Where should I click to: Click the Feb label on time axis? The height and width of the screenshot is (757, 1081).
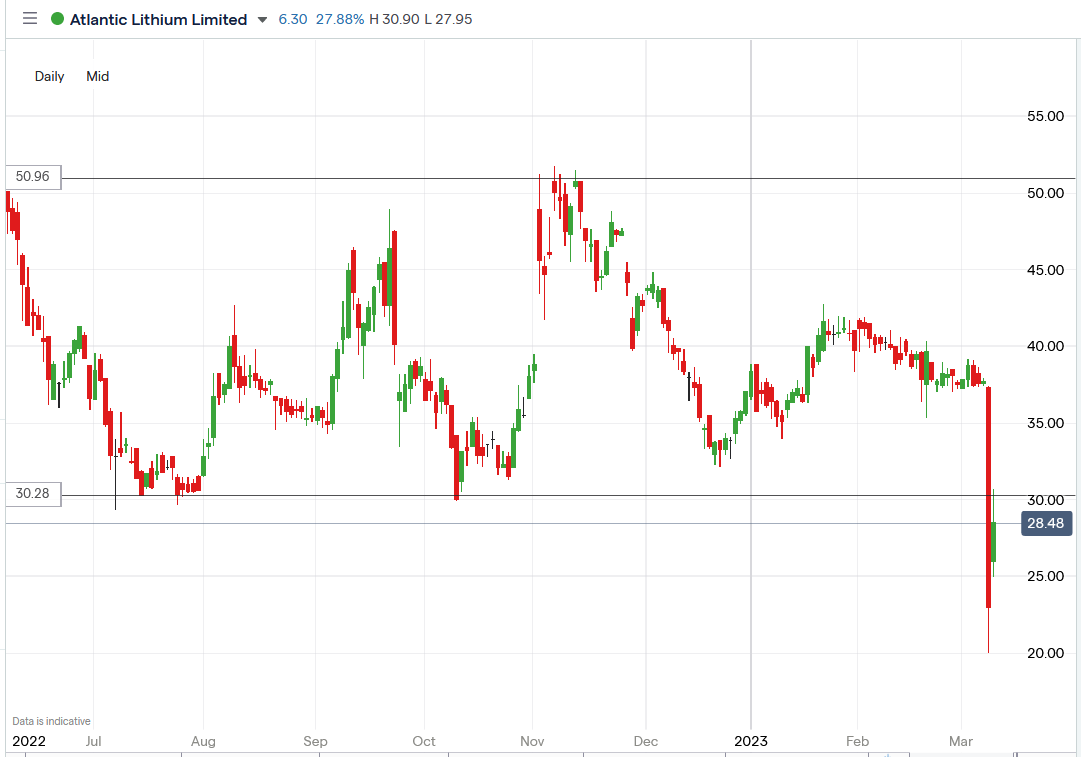pyautogui.click(x=858, y=741)
